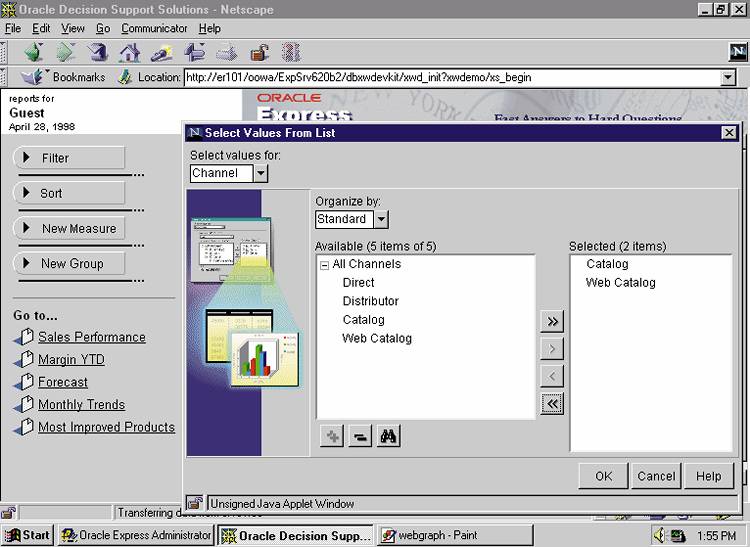
Task: Open the Help menu in menu bar
Action: (210, 28)
